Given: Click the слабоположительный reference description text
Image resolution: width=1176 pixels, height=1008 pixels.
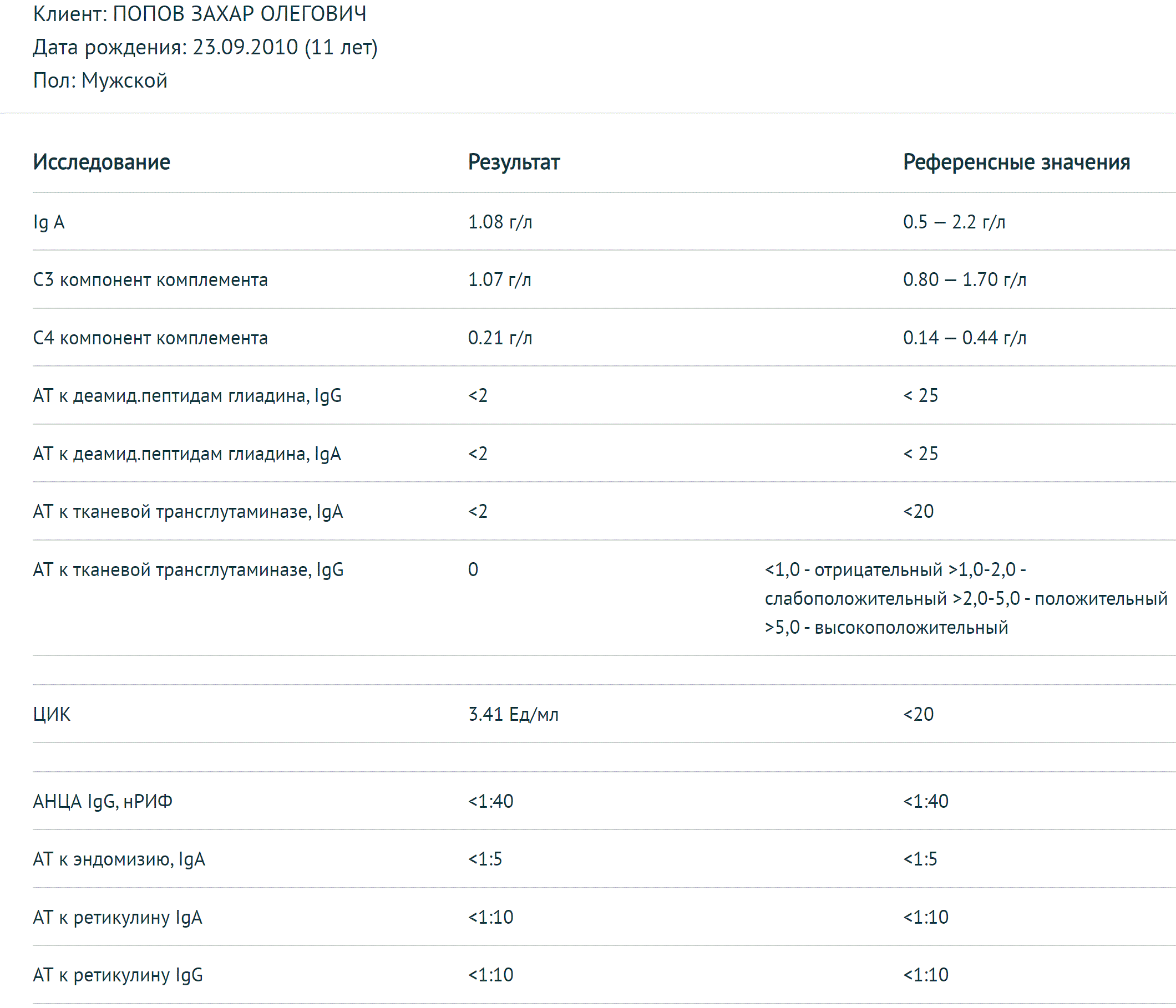Looking at the screenshot, I should pos(855,598).
